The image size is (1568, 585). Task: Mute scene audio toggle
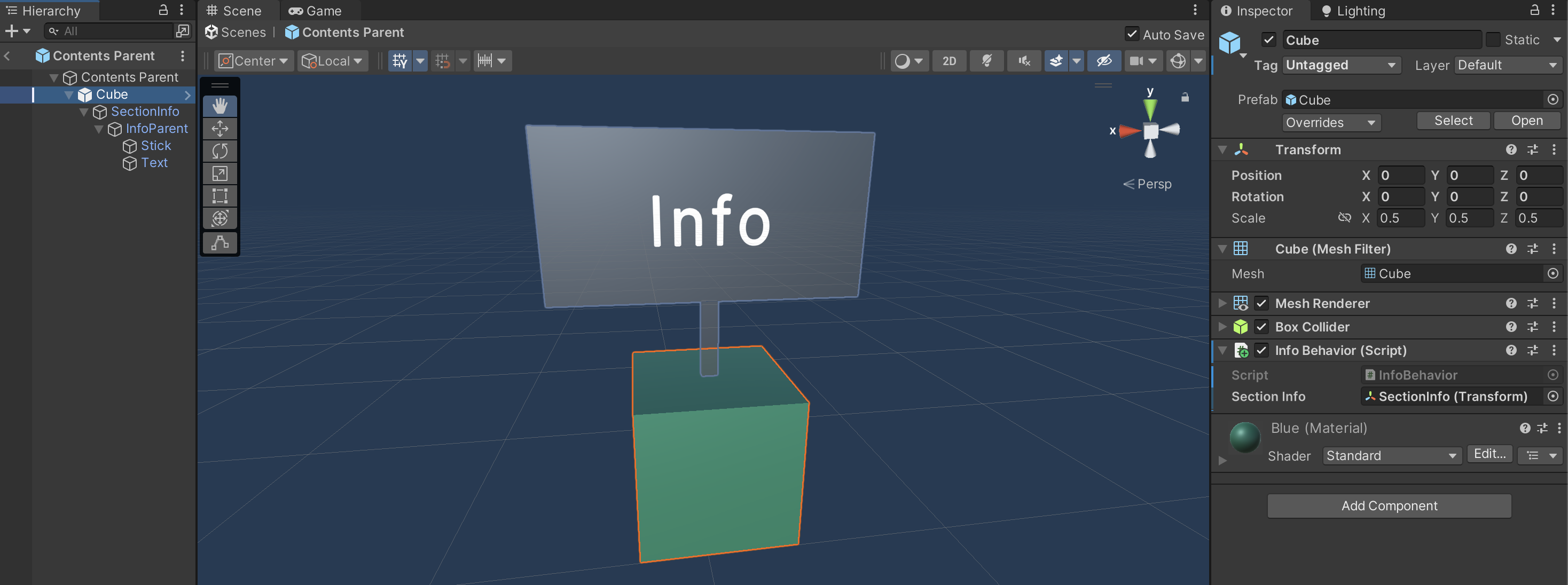[x=1024, y=61]
